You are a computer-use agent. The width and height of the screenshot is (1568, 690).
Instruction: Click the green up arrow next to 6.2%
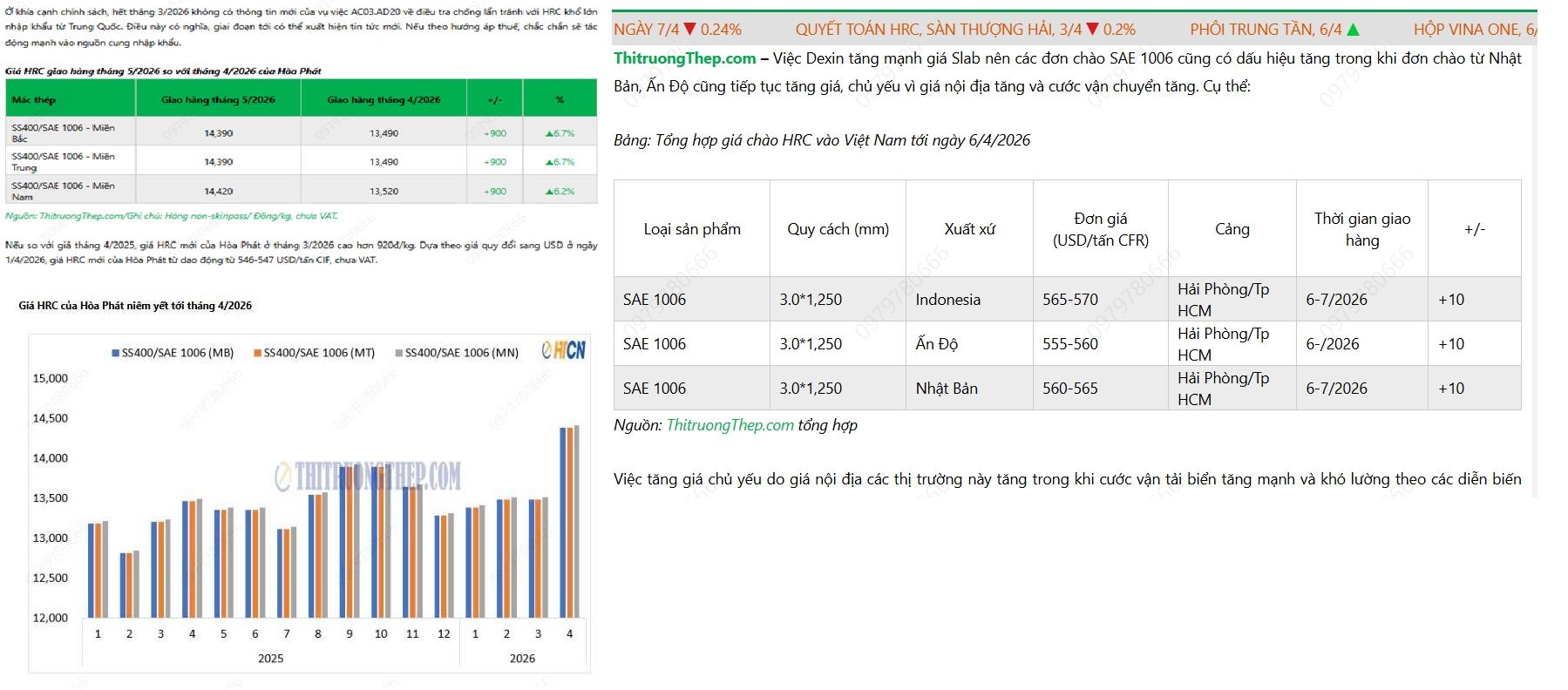point(549,192)
